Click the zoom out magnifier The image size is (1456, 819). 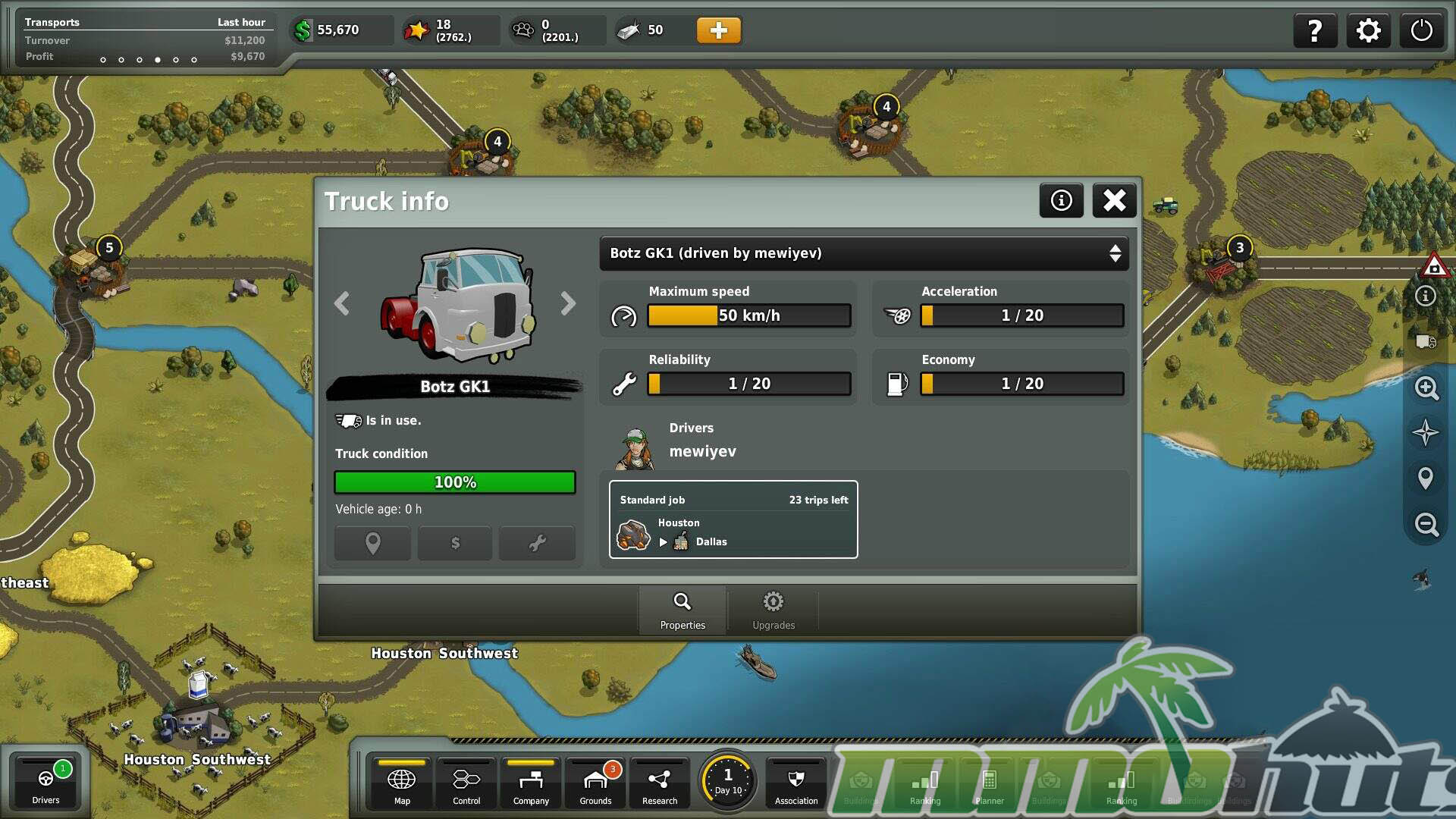point(1426,524)
